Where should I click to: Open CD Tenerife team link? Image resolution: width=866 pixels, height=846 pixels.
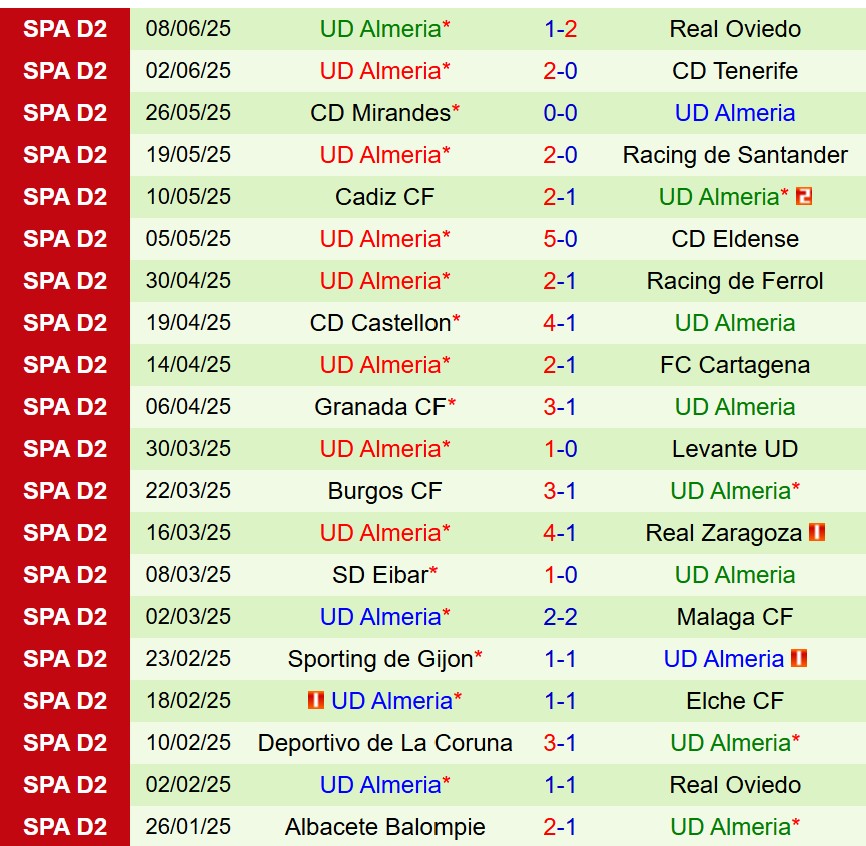point(735,71)
